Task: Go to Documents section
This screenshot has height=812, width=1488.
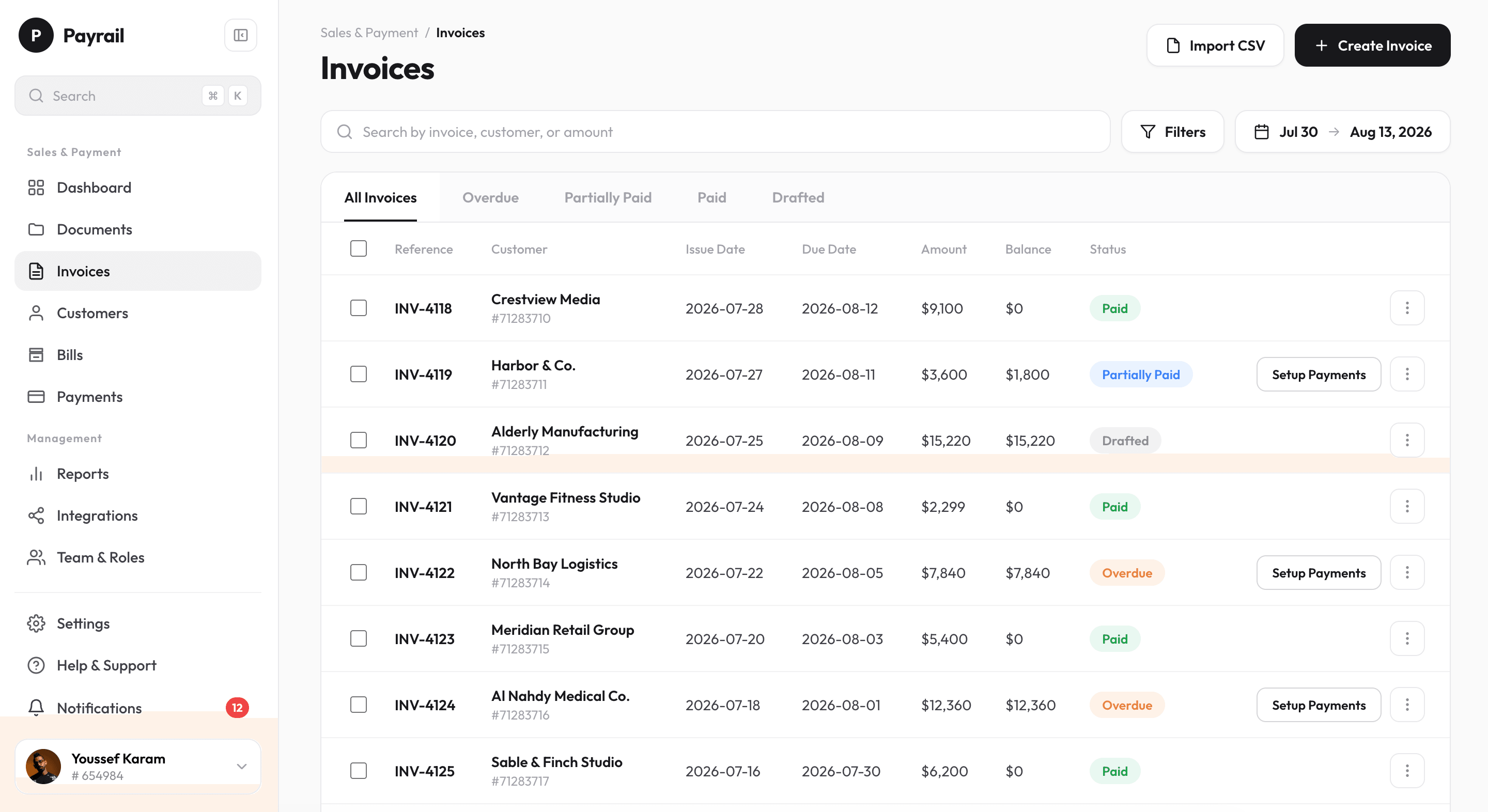Action: [137, 229]
